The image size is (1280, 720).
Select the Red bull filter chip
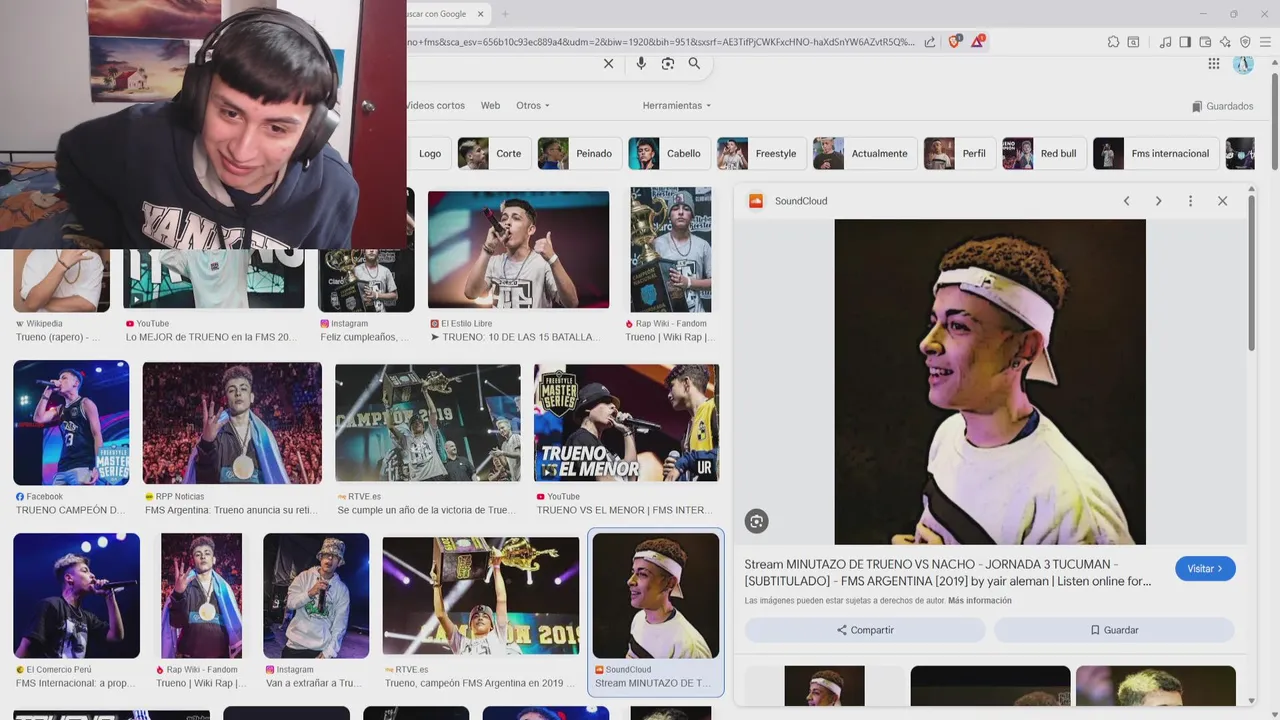(x=1043, y=153)
